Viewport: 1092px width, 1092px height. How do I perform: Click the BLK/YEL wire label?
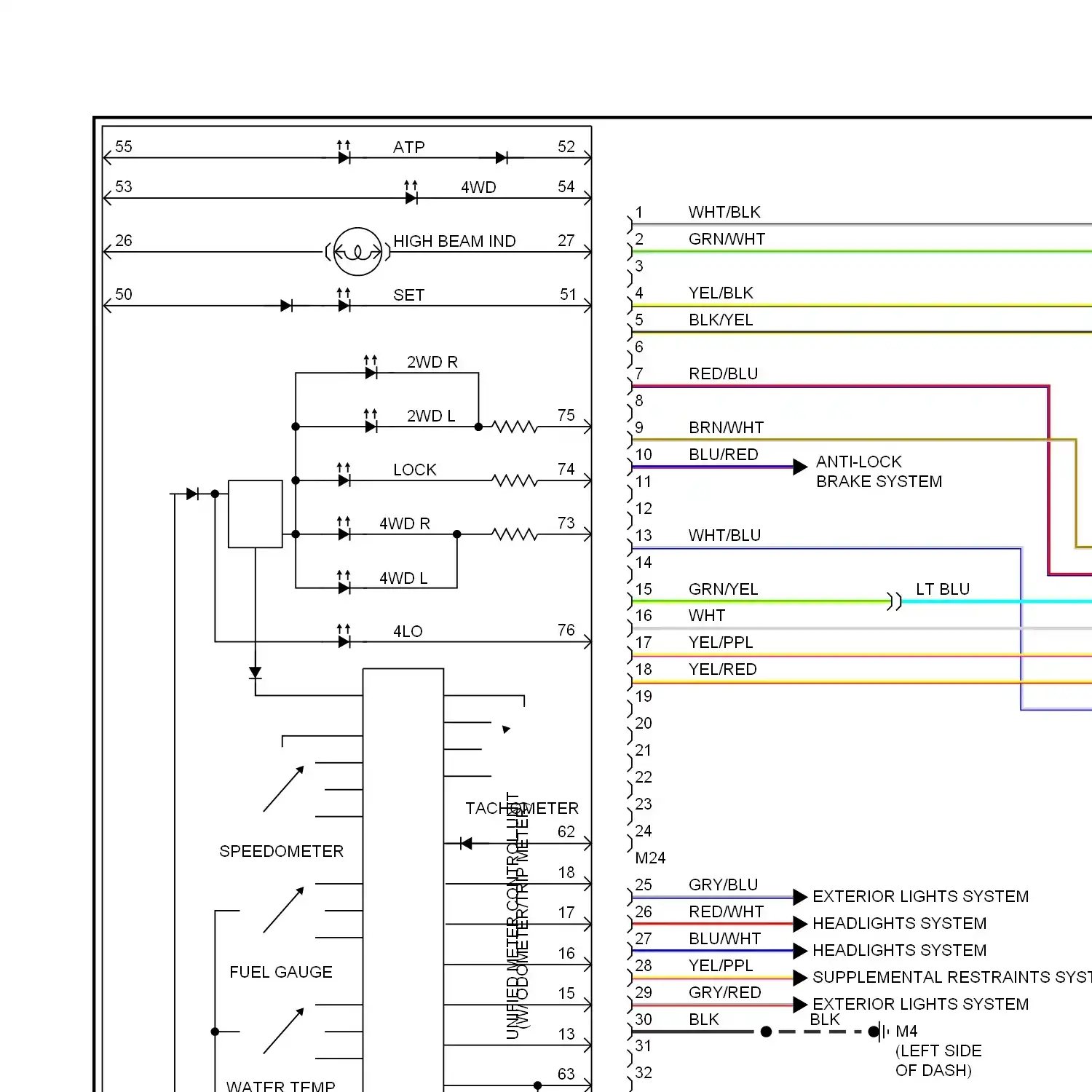click(x=721, y=320)
